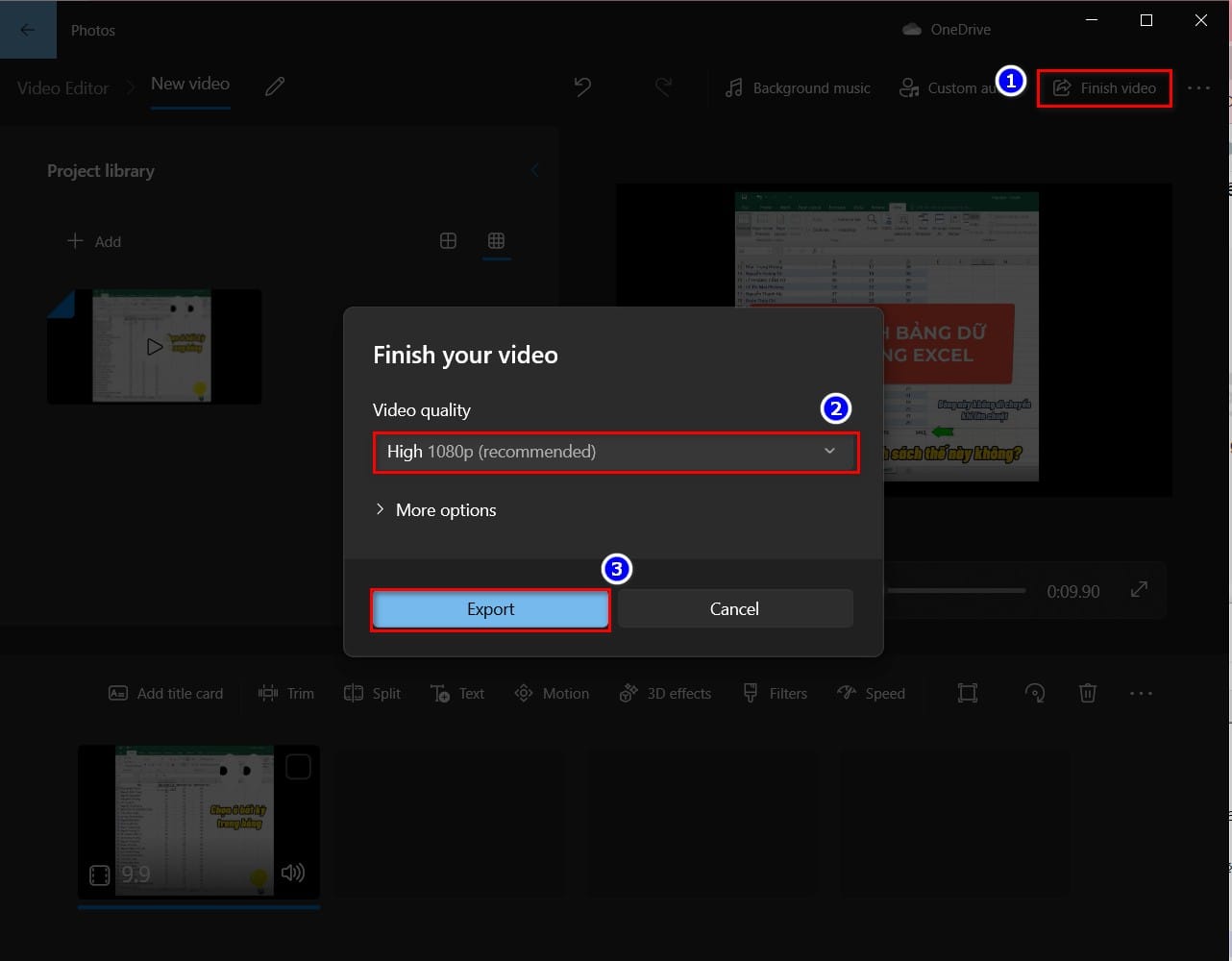Go to Video Editor breadcrumb
This screenshot has width=1232, height=961.
click(x=63, y=87)
